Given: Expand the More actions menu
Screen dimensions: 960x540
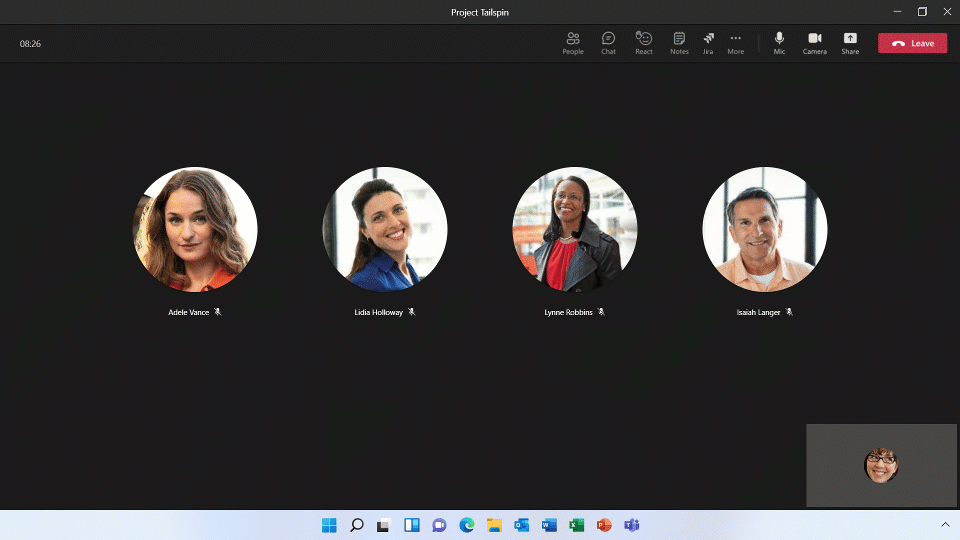Looking at the screenshot, I should point(736,43).
